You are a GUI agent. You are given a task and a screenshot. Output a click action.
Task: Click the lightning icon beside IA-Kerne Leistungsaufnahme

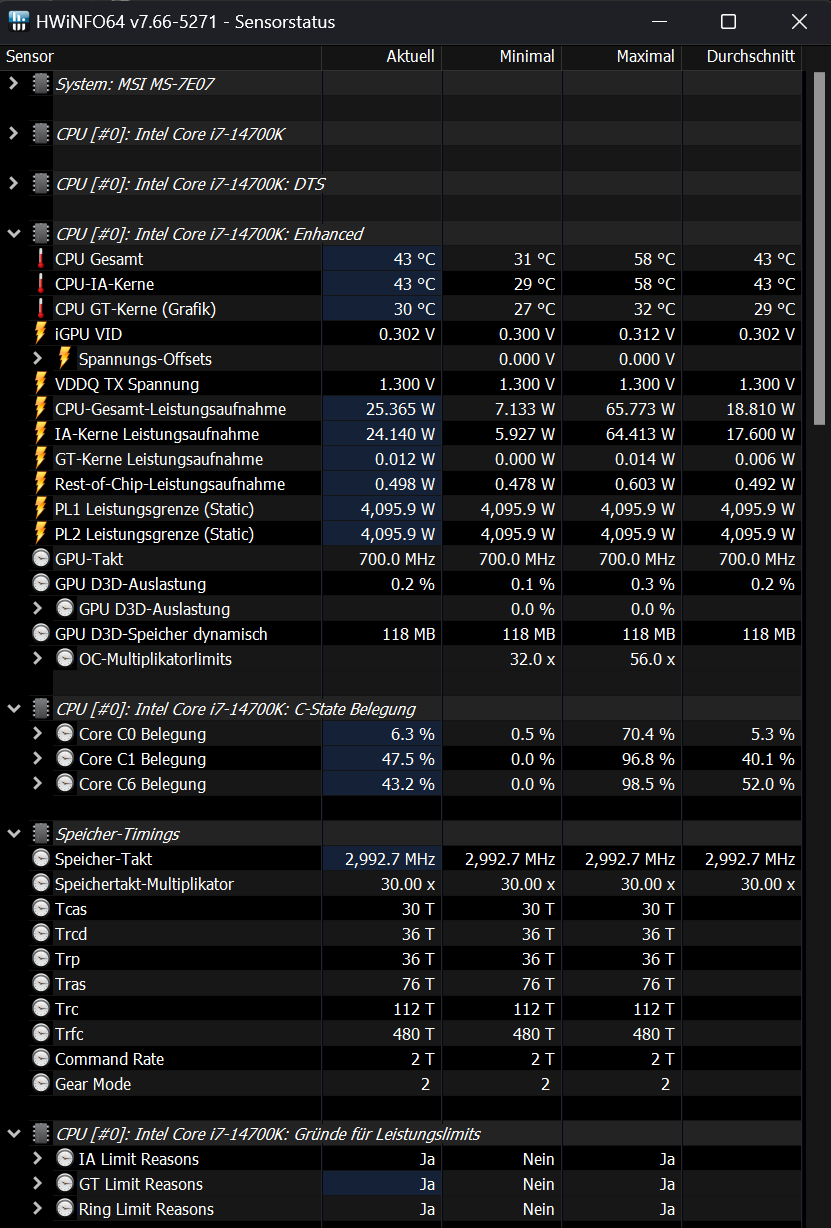pyautogui.click(x=41, y=434)
